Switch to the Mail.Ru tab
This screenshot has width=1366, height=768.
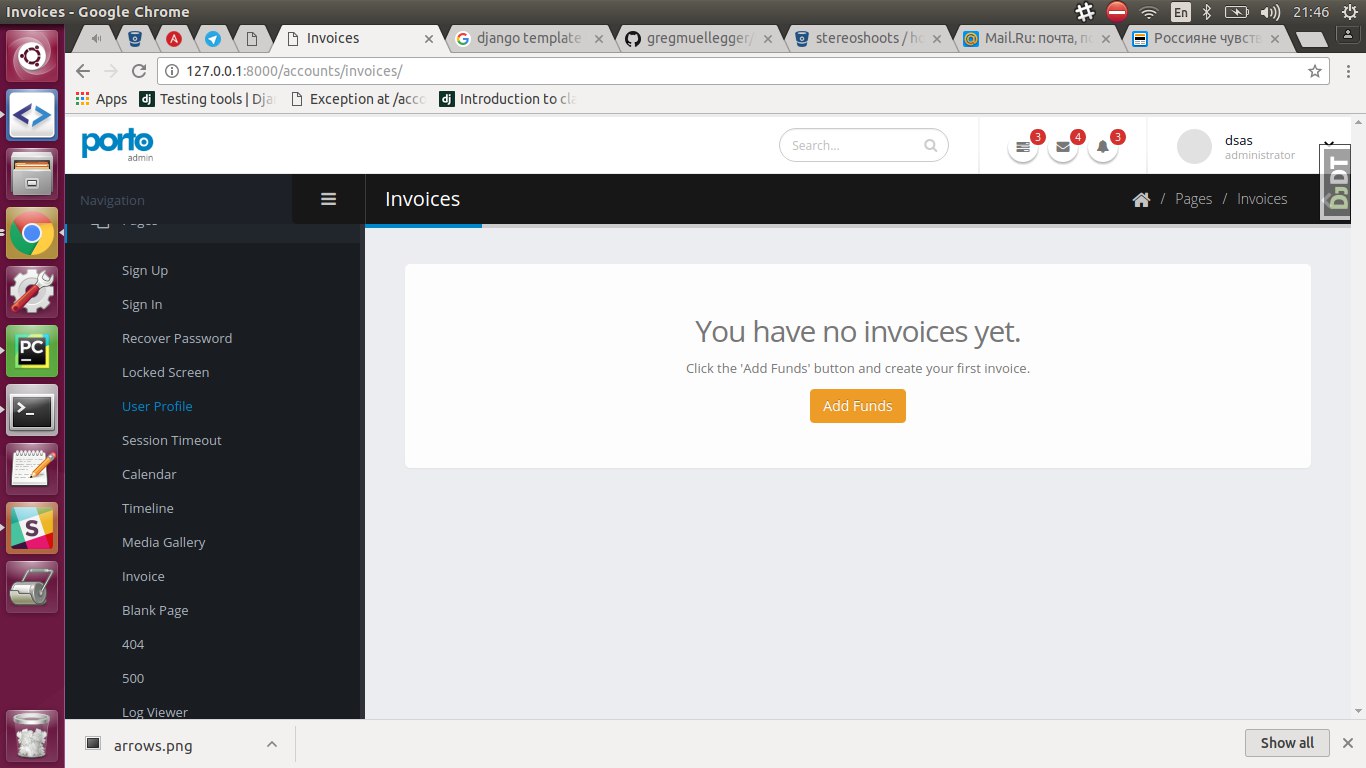click(1036, 39)
